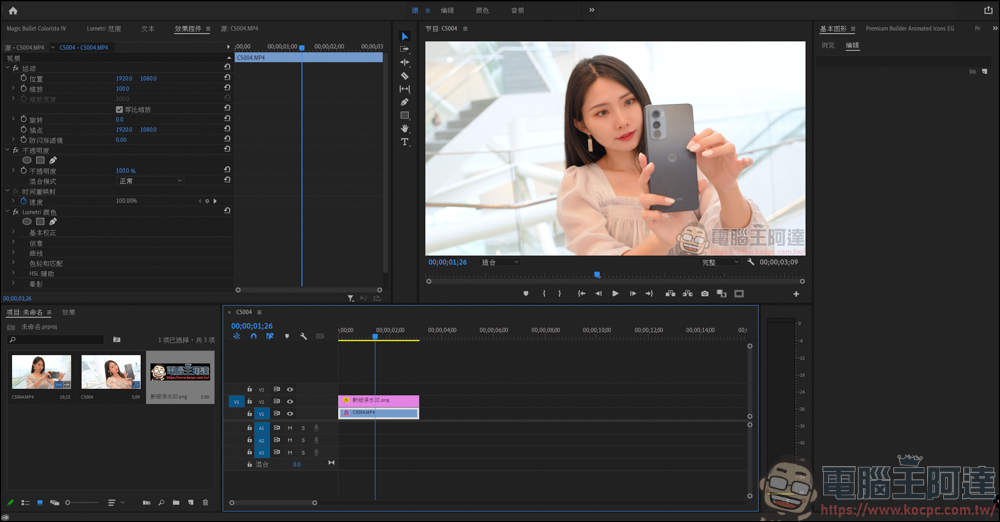
Task: Step back one frame
Action: point(598,294)
